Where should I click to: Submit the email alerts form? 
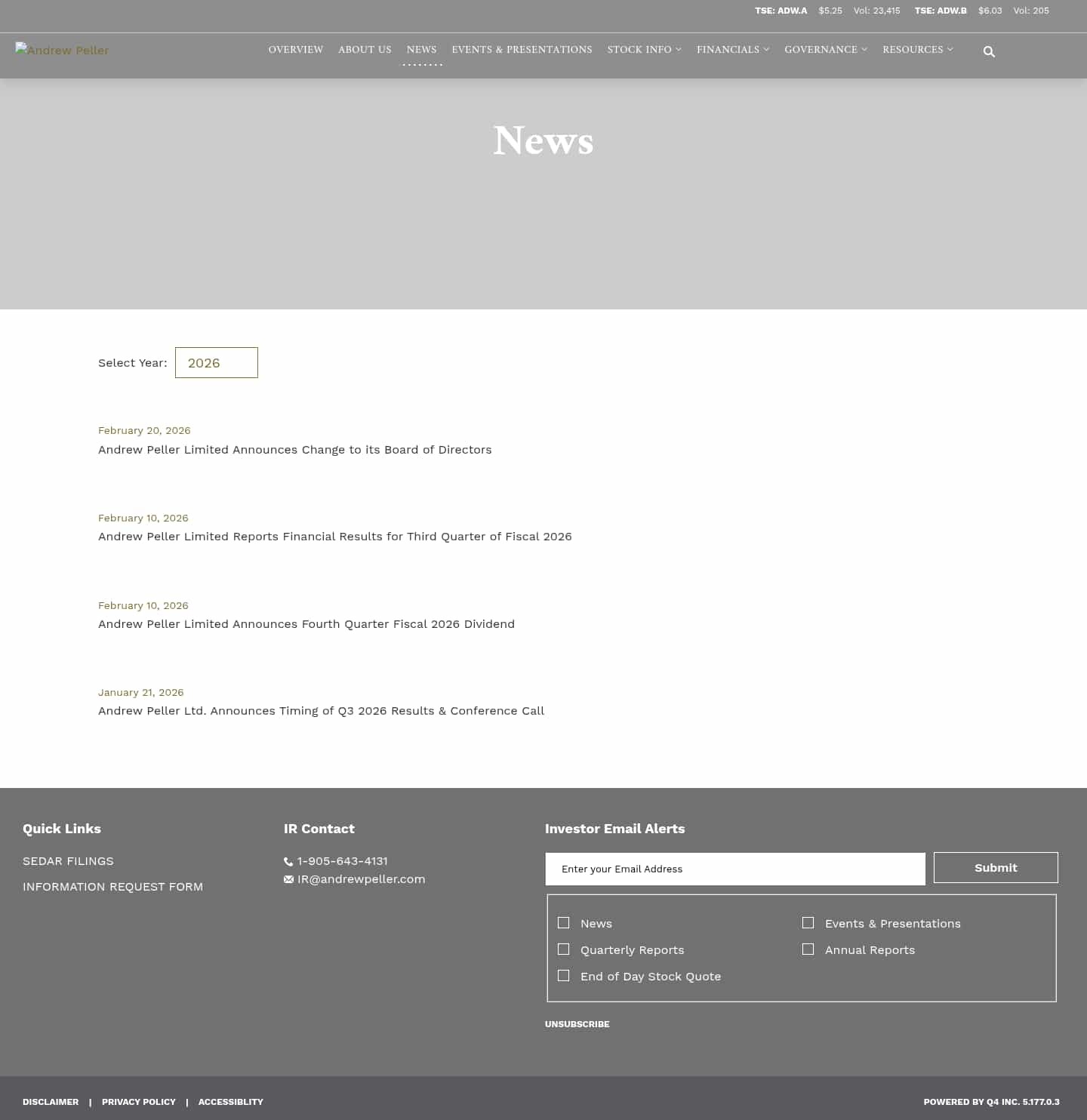tap(995, 867)
